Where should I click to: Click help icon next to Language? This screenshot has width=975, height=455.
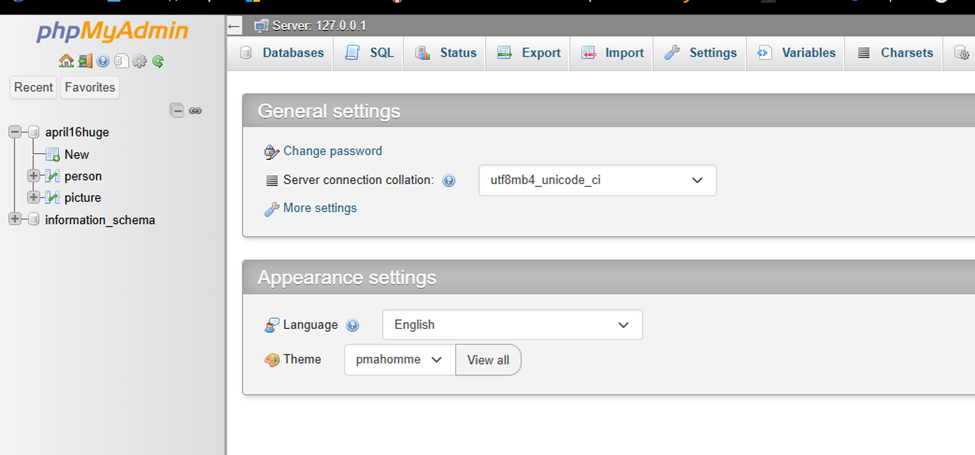pyautogui.click(x=353, y=325)
